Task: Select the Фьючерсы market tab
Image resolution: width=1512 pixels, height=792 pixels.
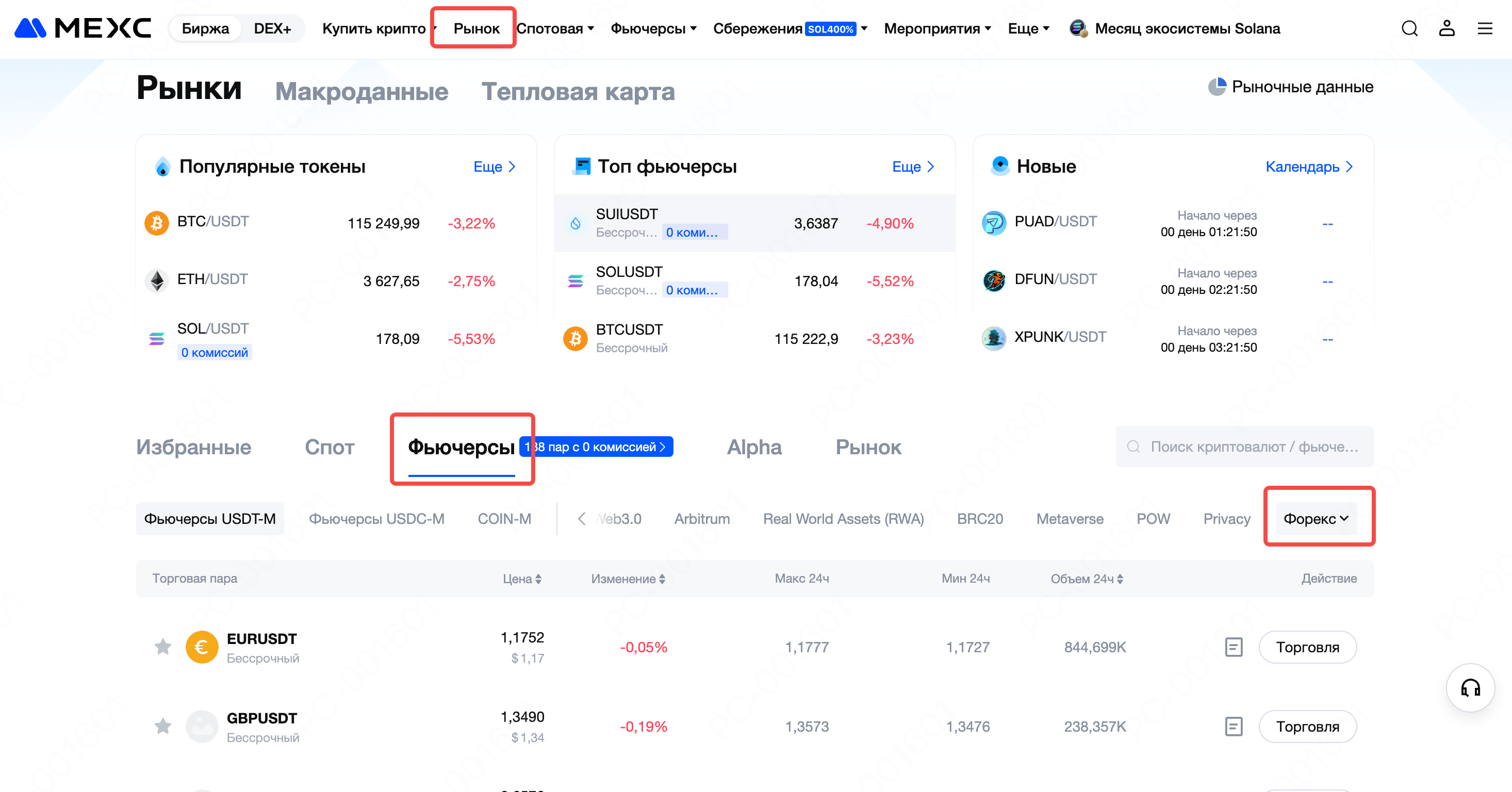Action: pyautogui.click(x=462, y=447)
